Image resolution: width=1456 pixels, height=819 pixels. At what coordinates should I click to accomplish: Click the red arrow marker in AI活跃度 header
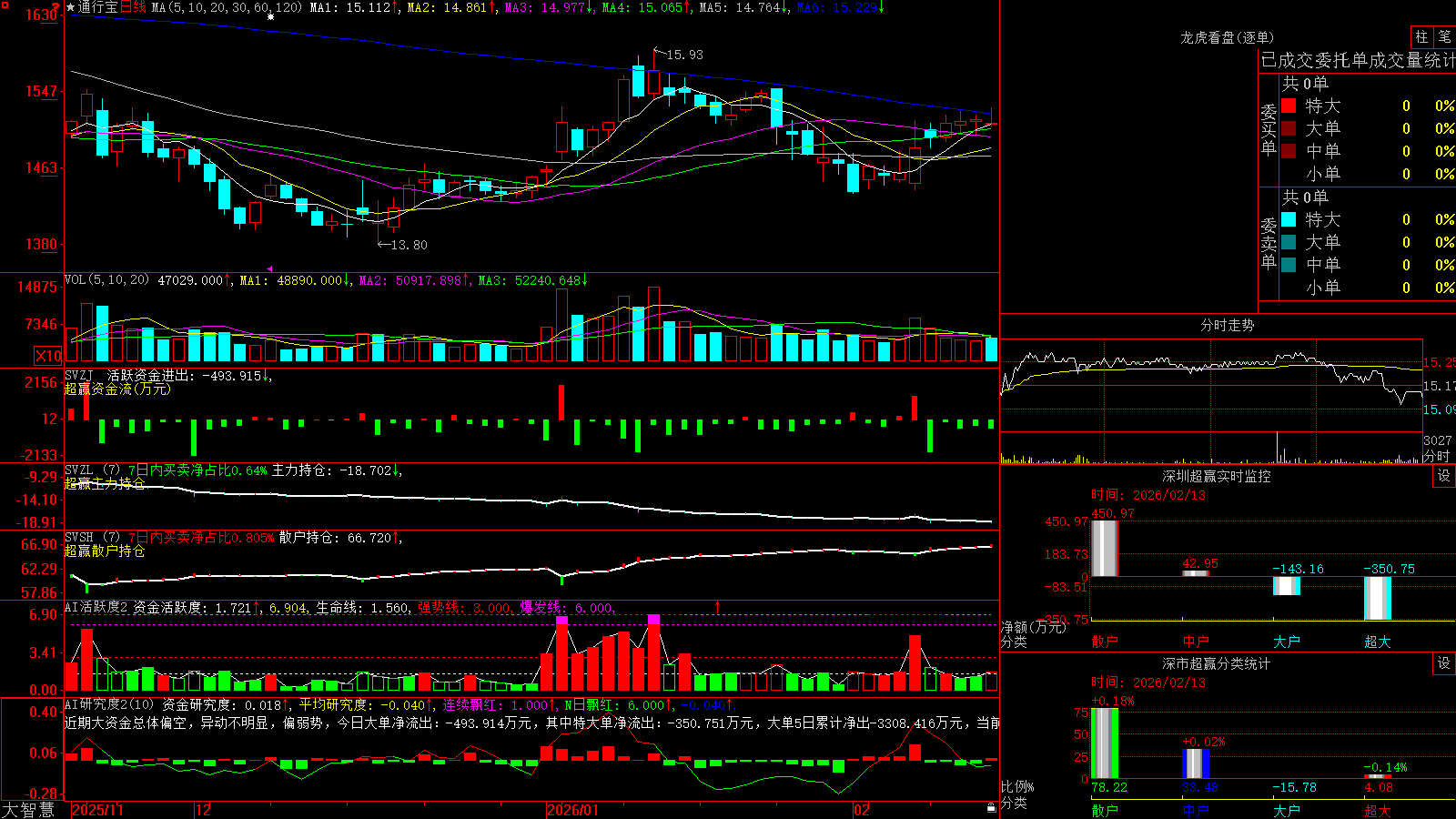tap(717, 606)
